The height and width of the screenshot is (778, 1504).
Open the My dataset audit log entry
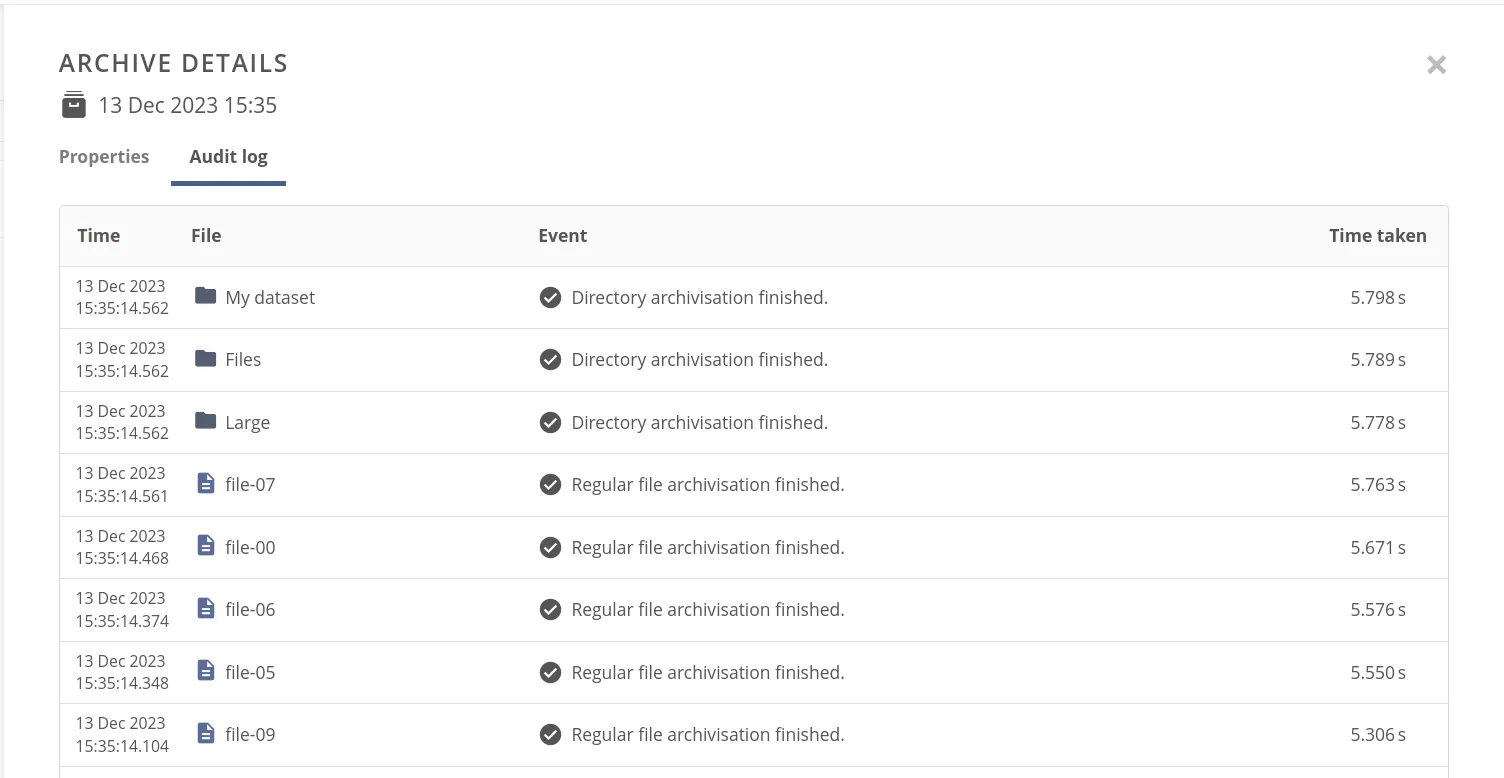pyautogui.click(x=700, y=297)
